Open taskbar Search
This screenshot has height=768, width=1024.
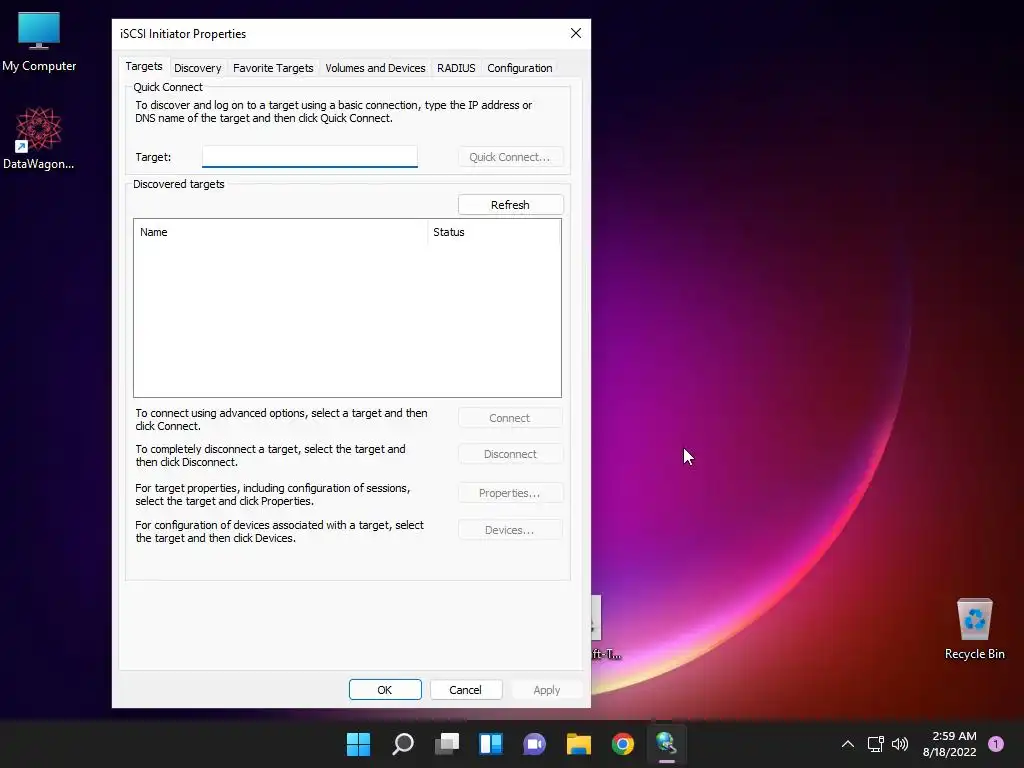point(403,744)
